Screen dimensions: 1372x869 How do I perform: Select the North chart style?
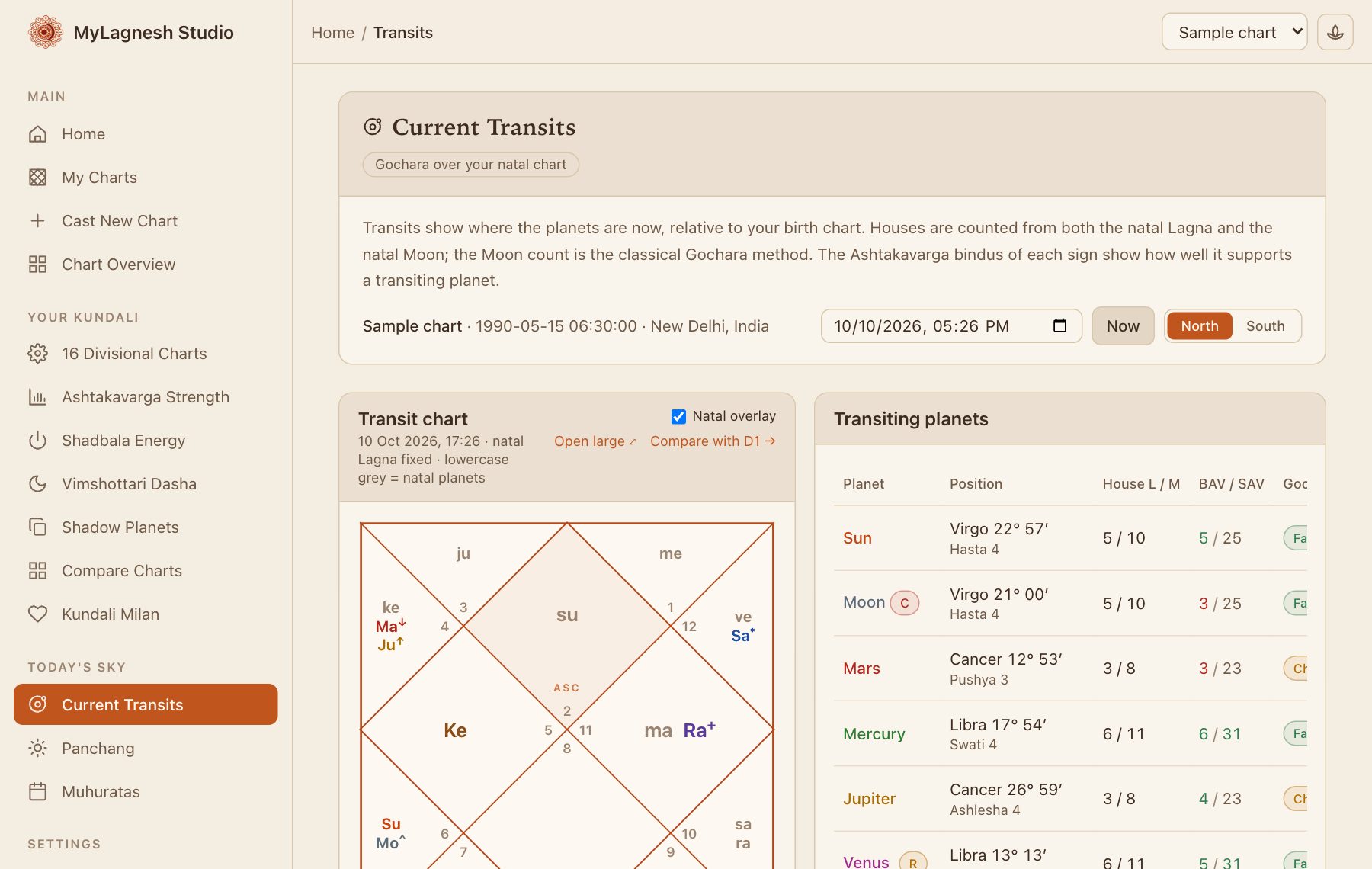pyautogui.click(x=1199, y=326)
